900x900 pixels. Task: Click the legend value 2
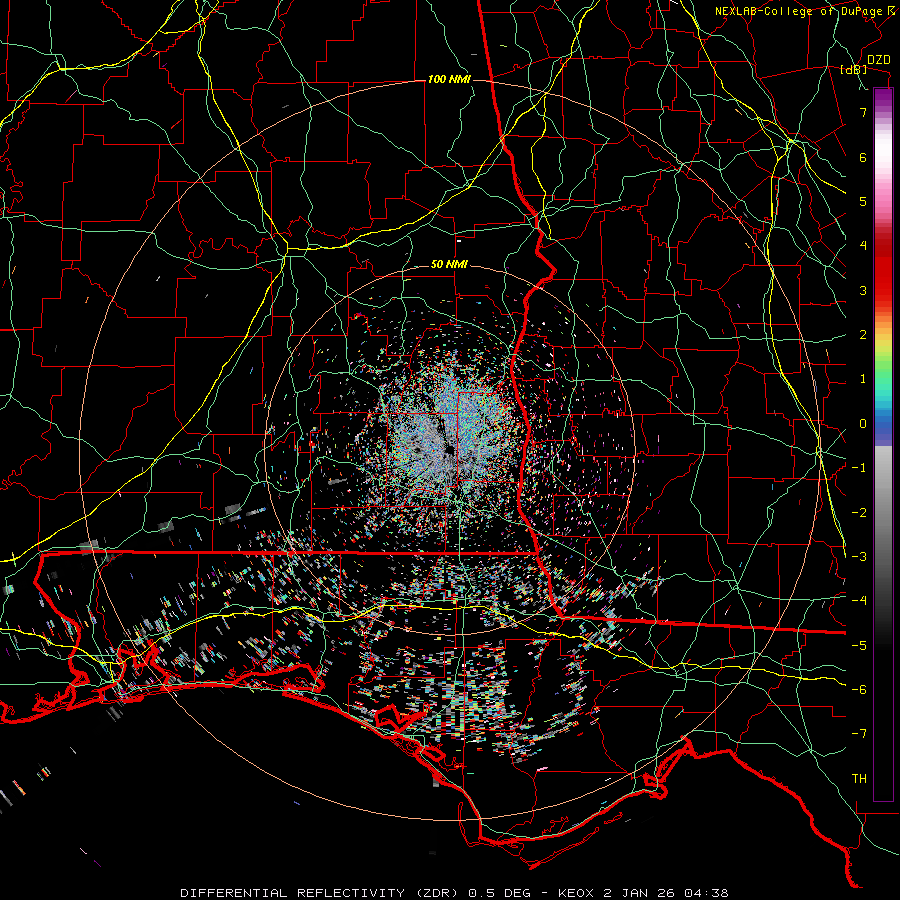(x=863, y=335)
